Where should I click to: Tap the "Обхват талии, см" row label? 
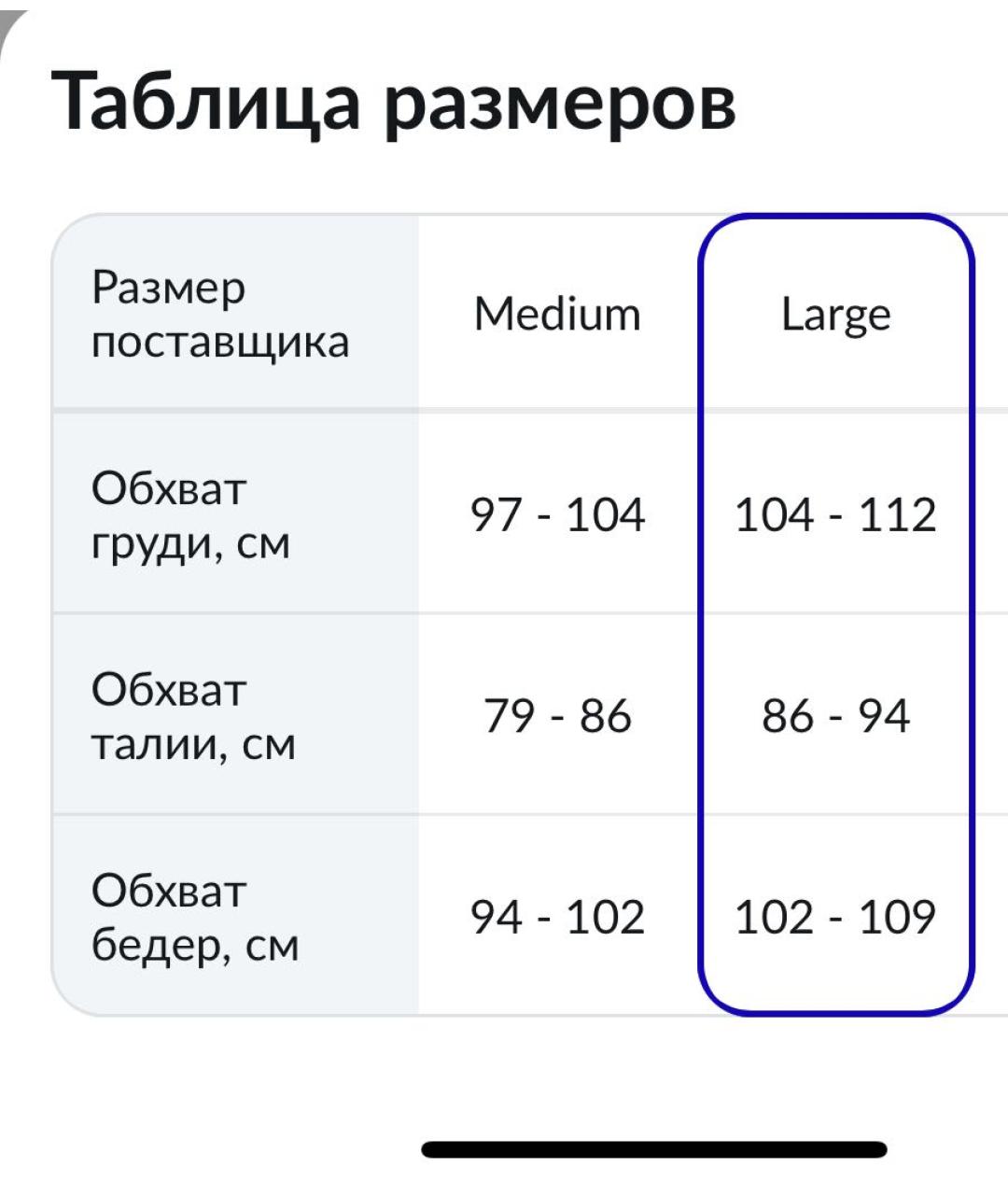(193, 717)
